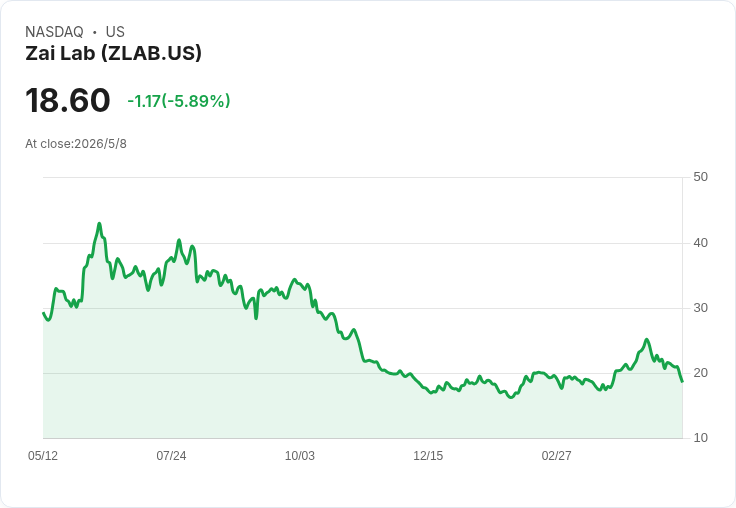The width and height of the screenshot is (736, 508).
Task: Click the 07/24 date axis label
Action: (x=171, y=455)
